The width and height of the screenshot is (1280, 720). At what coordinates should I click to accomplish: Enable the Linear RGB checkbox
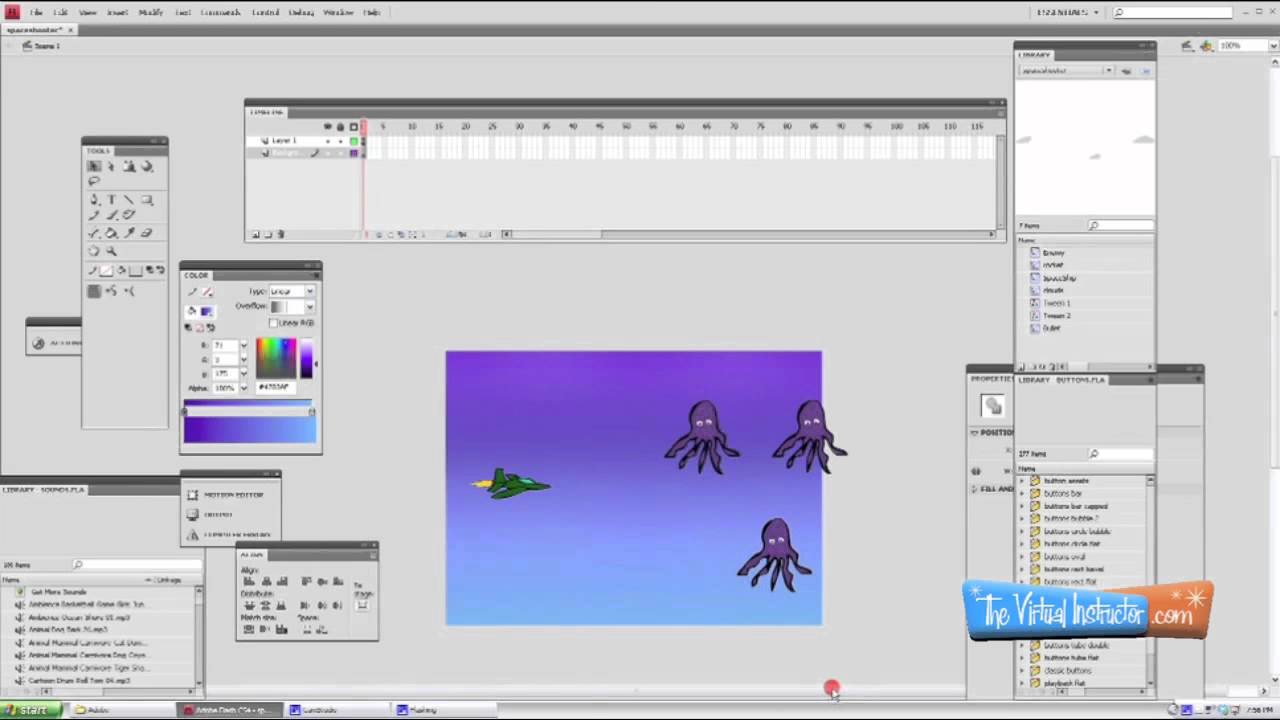point(274,323)
